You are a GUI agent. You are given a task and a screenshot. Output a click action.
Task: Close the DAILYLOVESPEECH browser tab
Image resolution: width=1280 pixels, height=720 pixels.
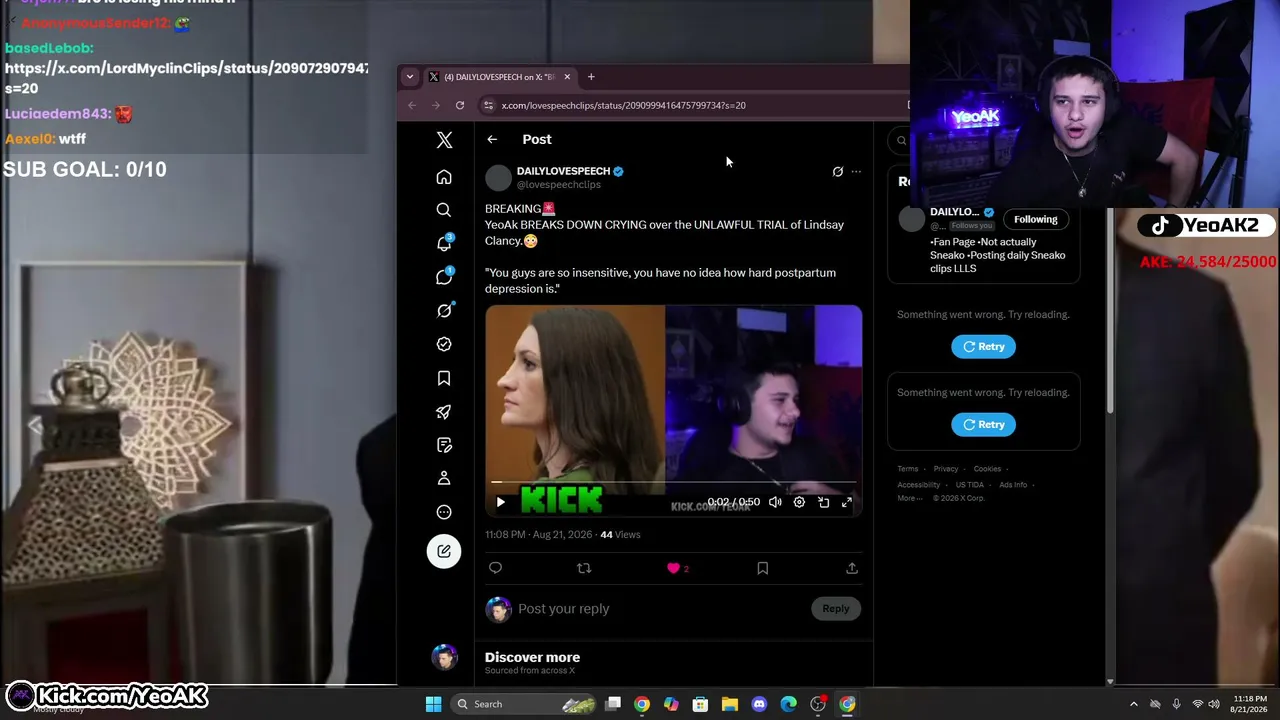click(x=567, y=77)
